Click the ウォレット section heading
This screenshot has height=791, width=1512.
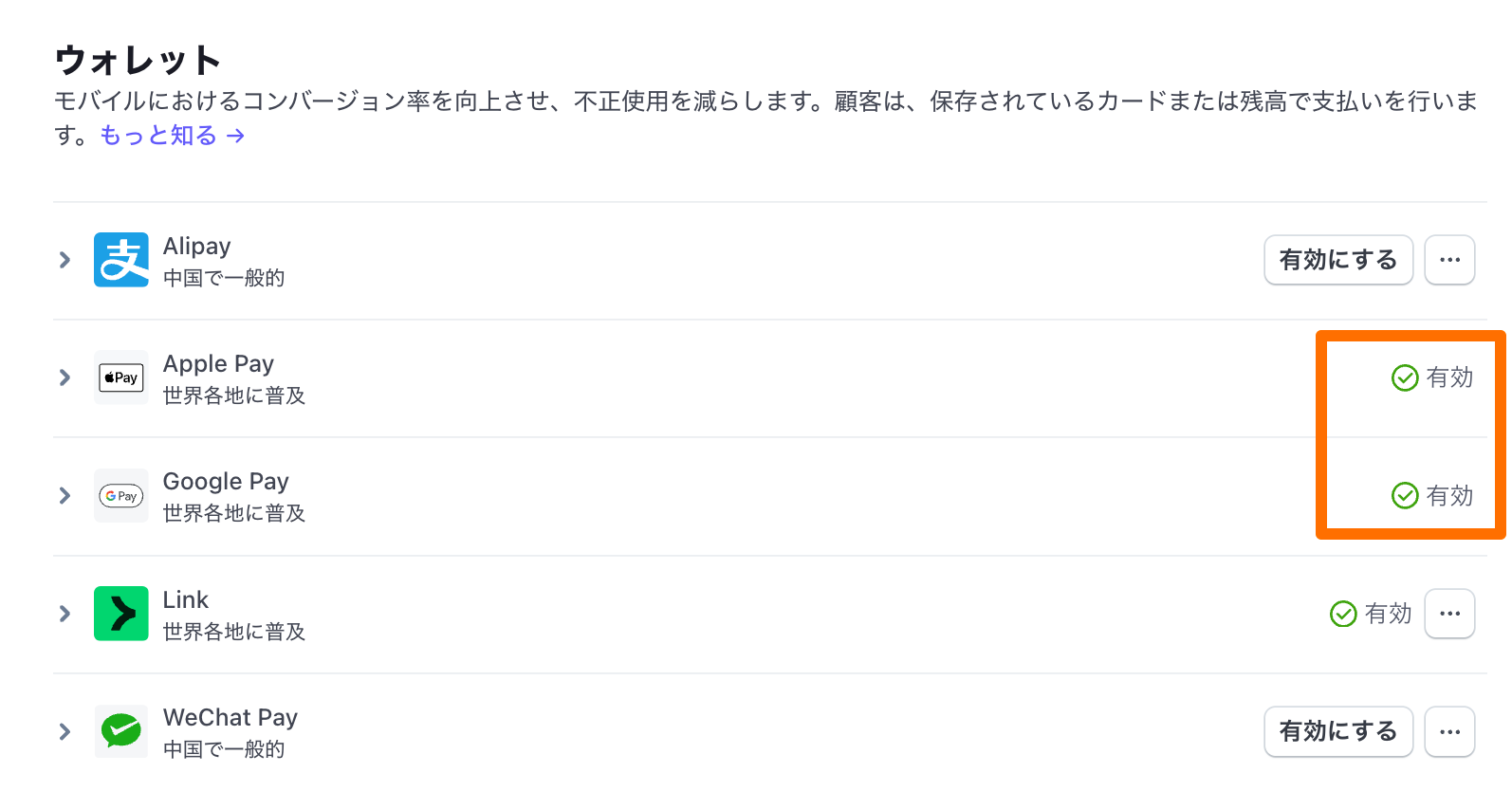138,61
